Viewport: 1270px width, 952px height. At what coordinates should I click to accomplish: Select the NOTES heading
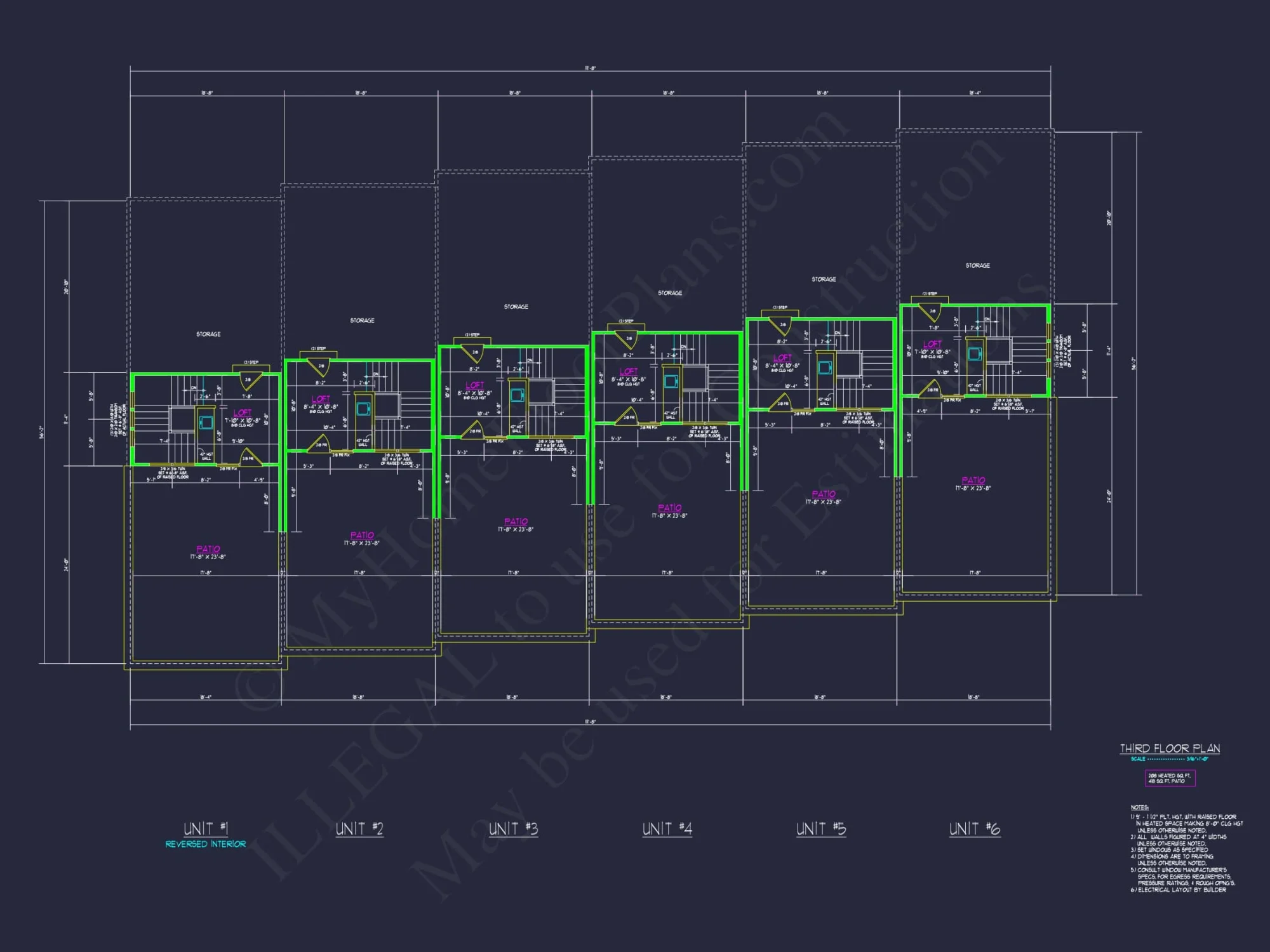(x=1139, y=807)
